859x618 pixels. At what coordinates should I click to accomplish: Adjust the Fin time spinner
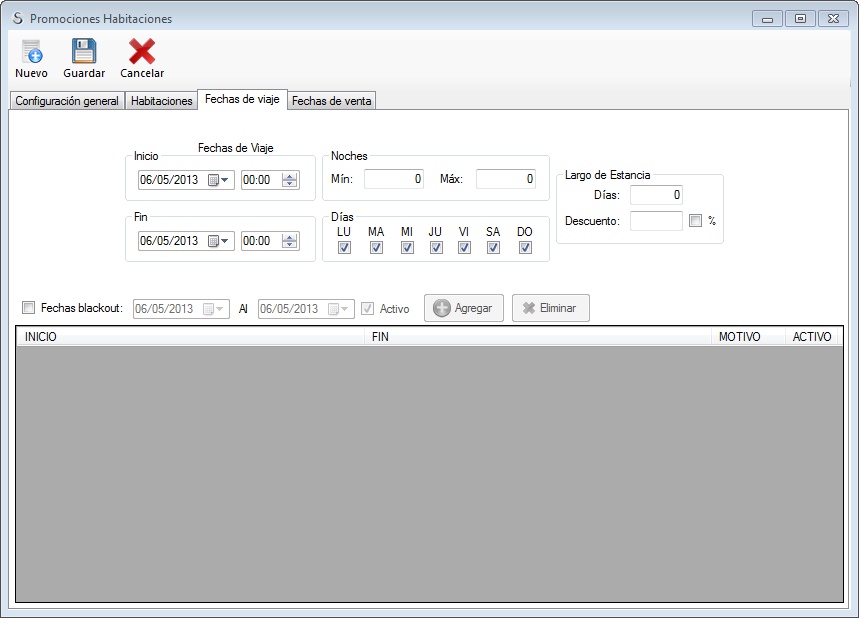290,241
